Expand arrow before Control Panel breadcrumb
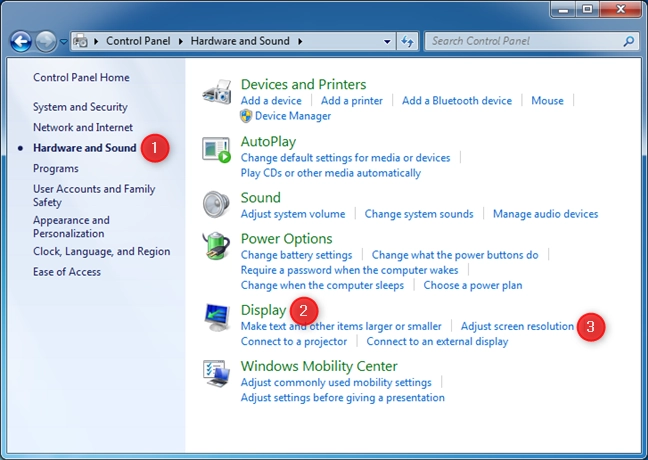 coord(96,41)
